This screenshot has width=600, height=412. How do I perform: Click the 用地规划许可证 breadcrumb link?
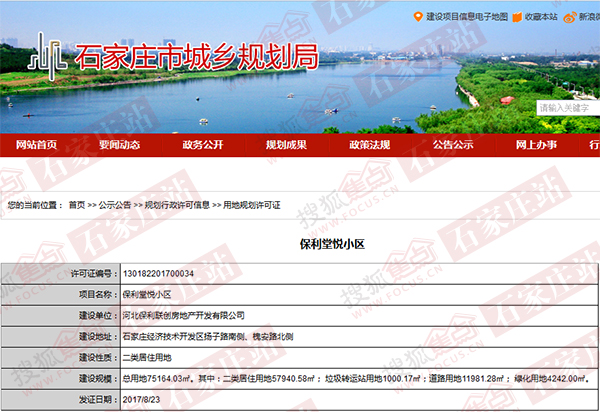click(x=251, y=205)
